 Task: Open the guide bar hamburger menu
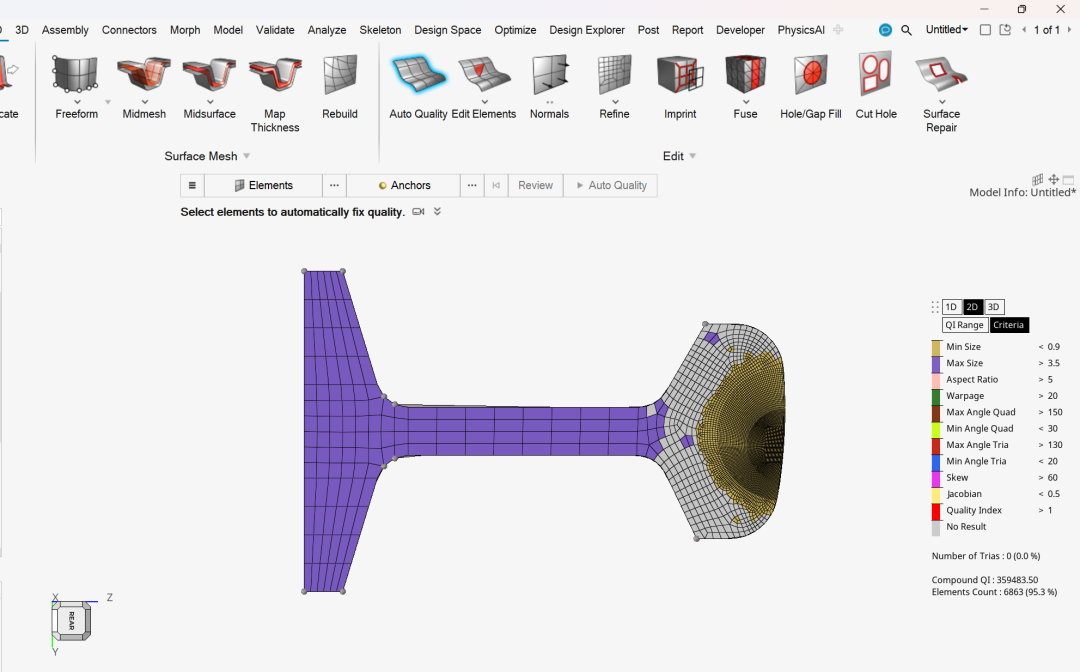pos(192,185)
